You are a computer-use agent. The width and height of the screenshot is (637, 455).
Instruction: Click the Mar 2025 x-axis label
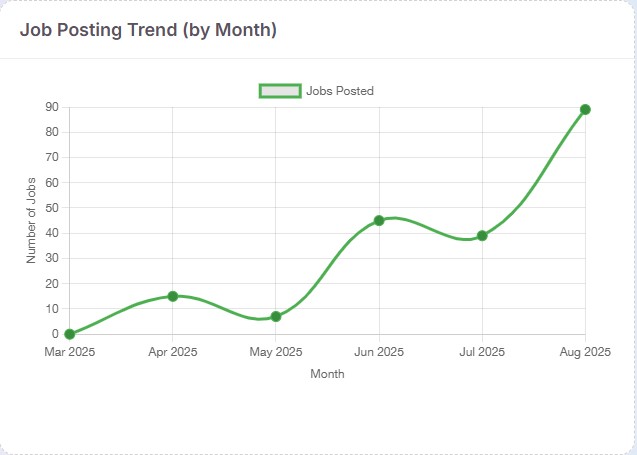pos(69,352)
